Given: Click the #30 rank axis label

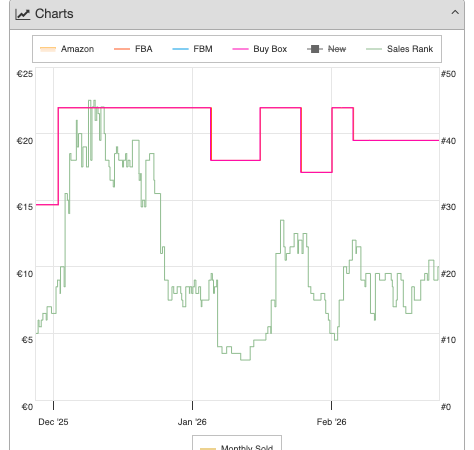Looking at the screenshot, I should coord(448,207).
